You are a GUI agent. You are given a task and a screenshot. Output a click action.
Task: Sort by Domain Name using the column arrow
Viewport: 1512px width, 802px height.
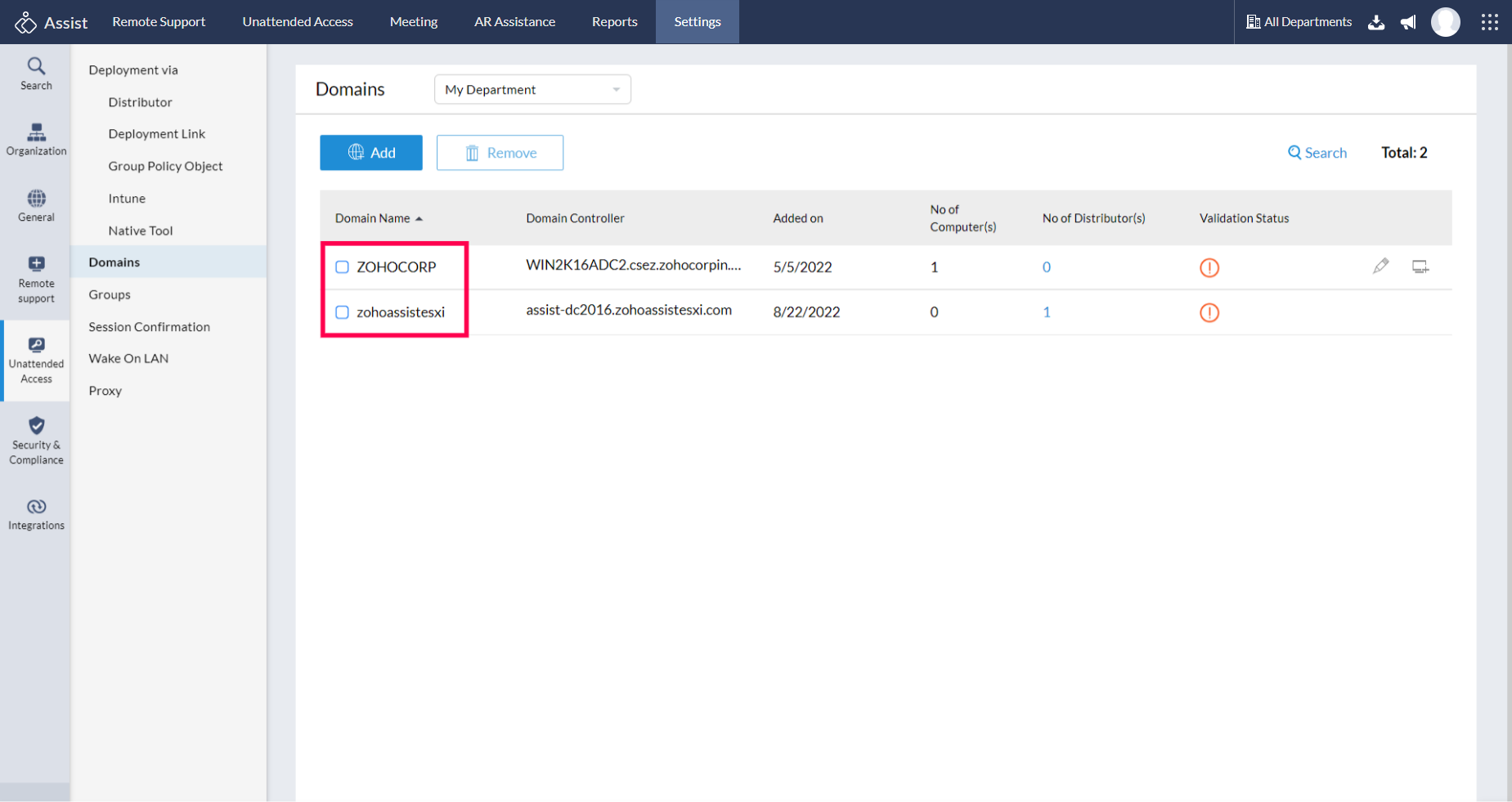click(420, 217)
